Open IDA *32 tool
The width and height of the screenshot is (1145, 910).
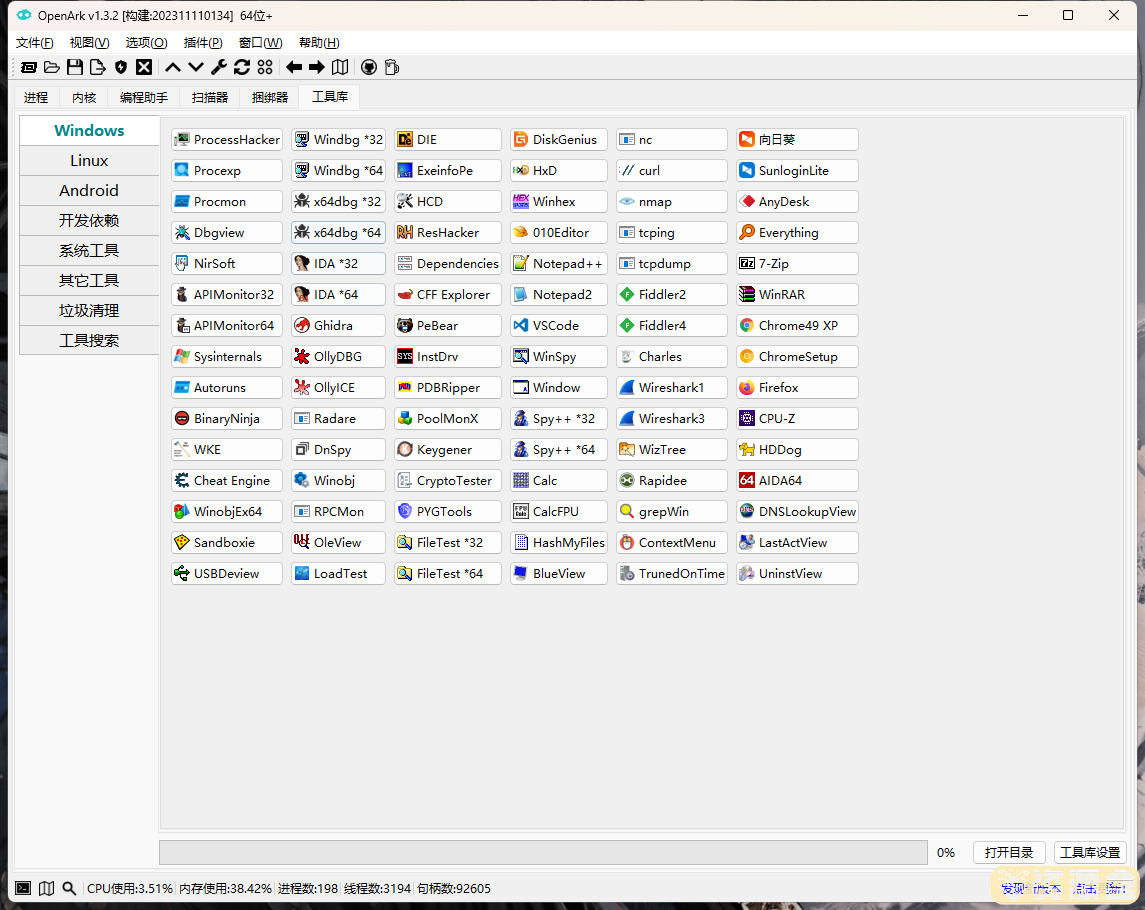pos(338,264)
